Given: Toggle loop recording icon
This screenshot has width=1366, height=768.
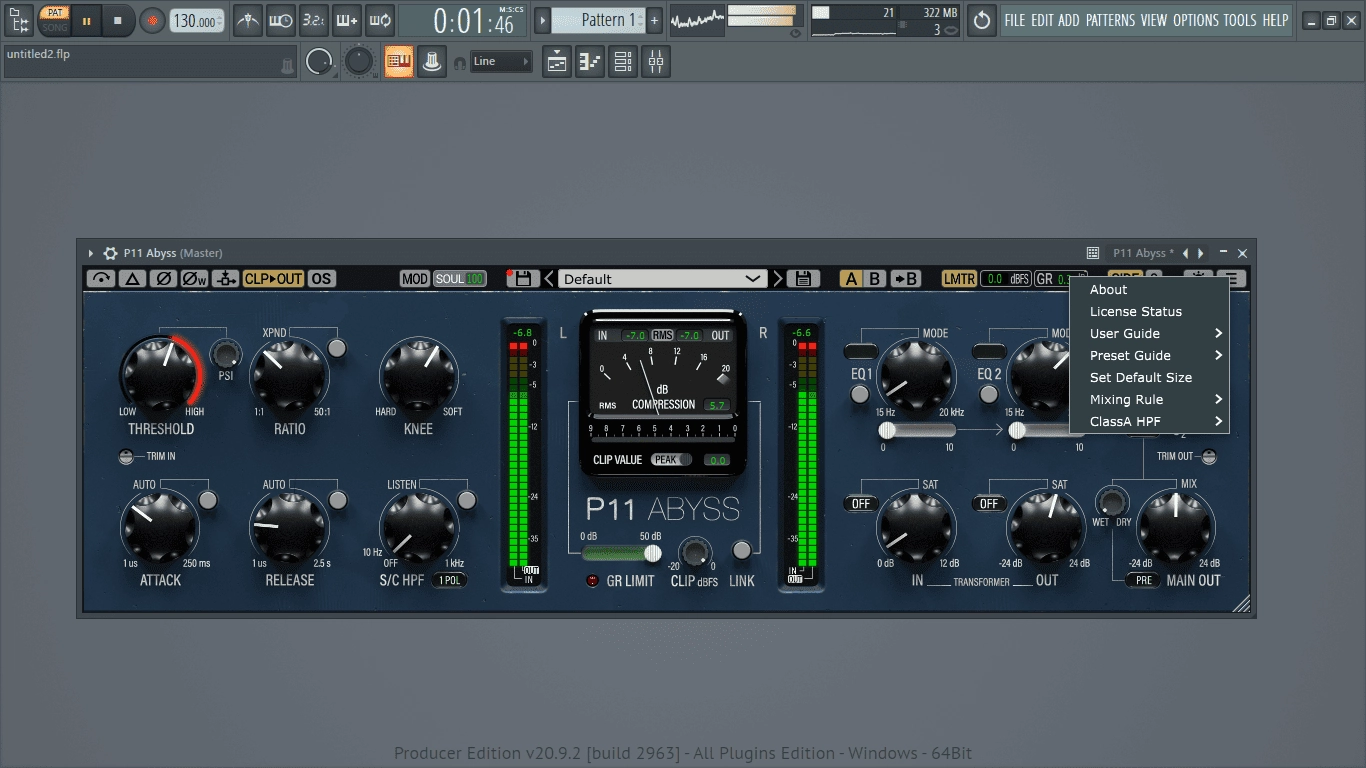Looking at the screenshot, I should click(379, 19).
